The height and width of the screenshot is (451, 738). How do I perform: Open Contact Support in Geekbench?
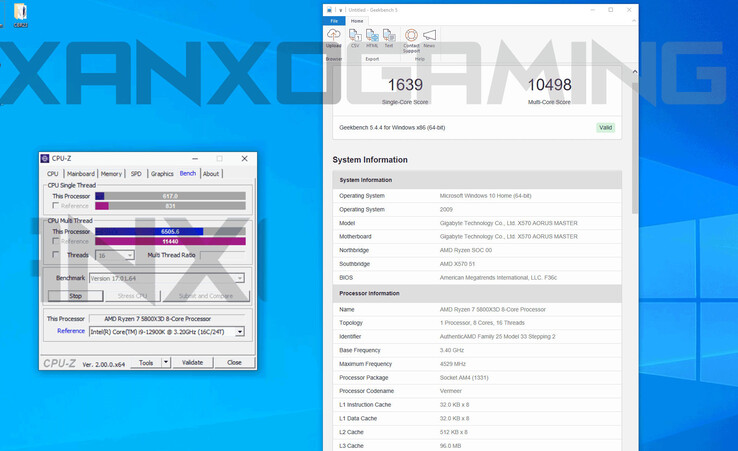point(411,37)
